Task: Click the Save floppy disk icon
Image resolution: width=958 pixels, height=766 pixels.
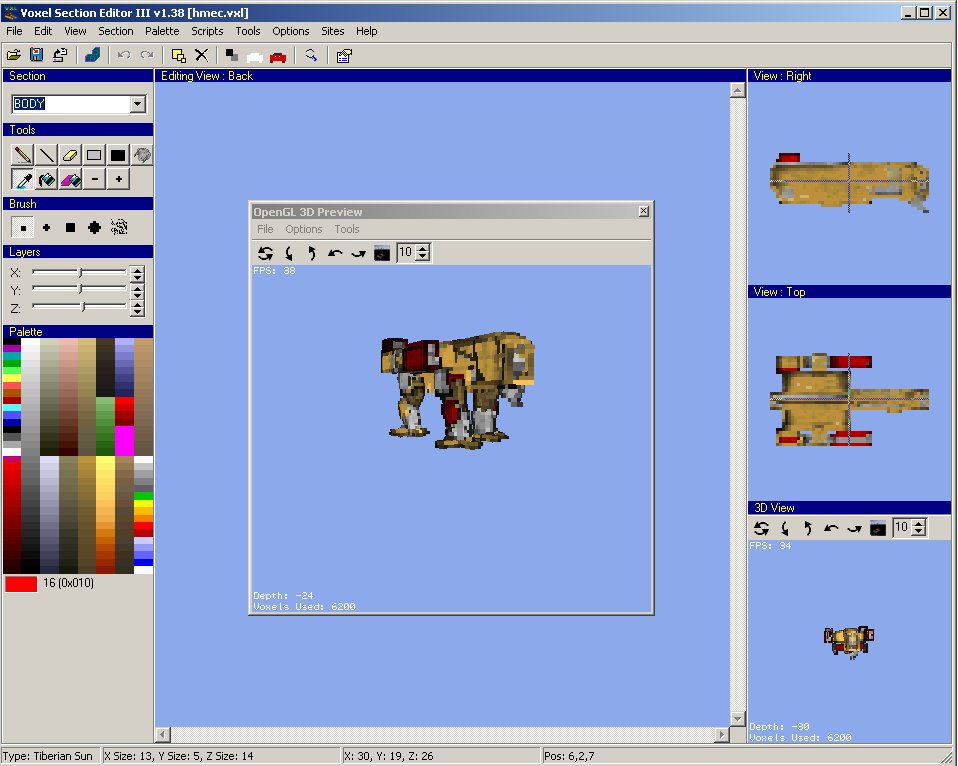Action: click(37, 56)
